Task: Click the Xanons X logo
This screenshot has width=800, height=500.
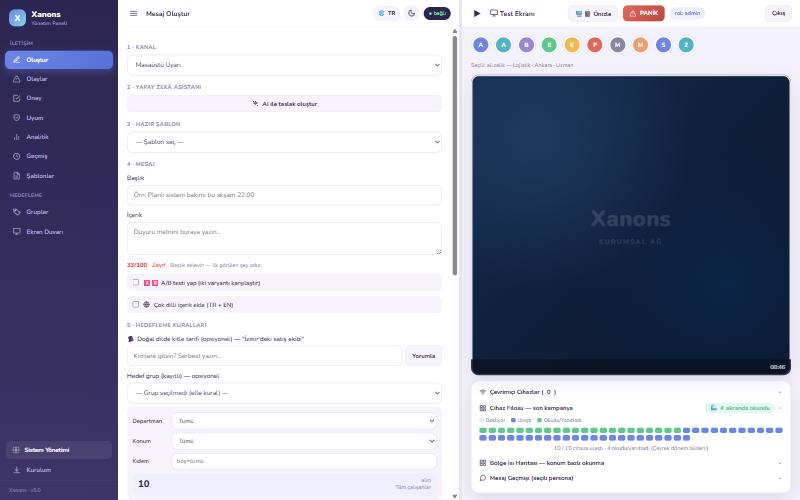Action: coord(17,18)
